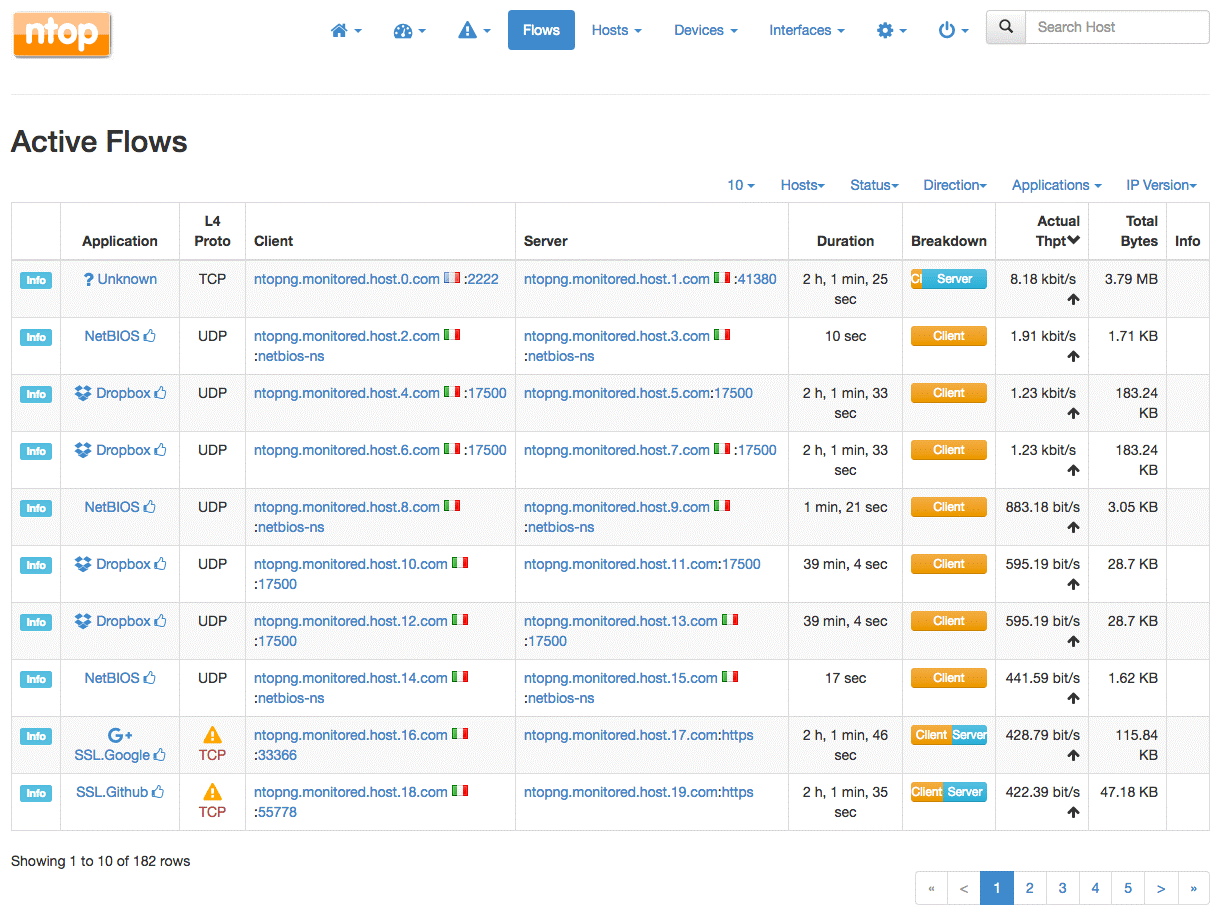Click the question mark icon beside Unknown

pyautogui.click(x=90, y=279)
